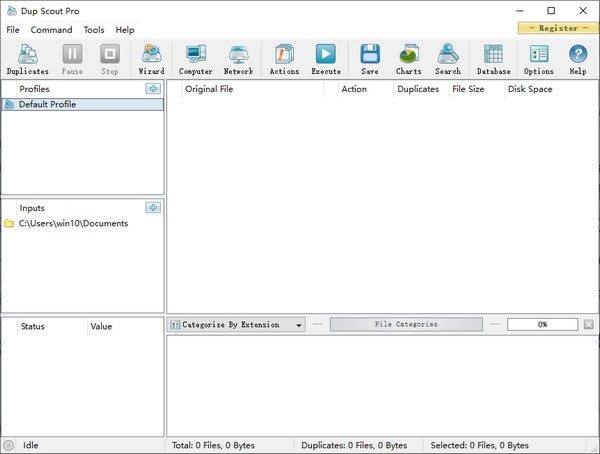This screenshot has height=454, width=600.
Task: Sort by the File Size column header
Action: coord(476,89)
